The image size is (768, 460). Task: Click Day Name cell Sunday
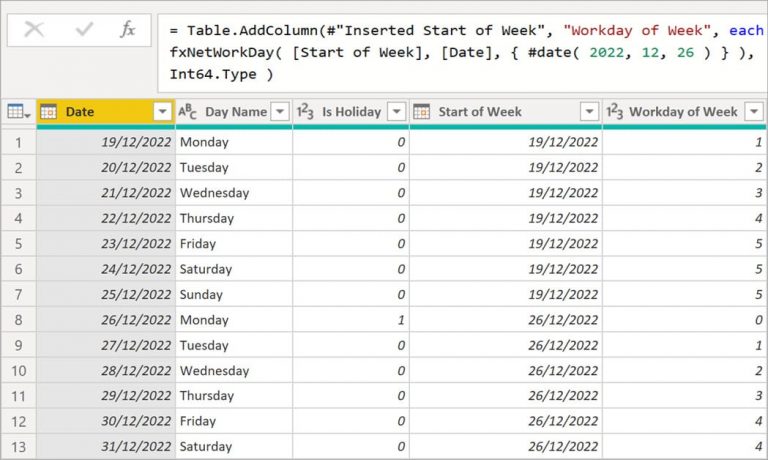234,294
